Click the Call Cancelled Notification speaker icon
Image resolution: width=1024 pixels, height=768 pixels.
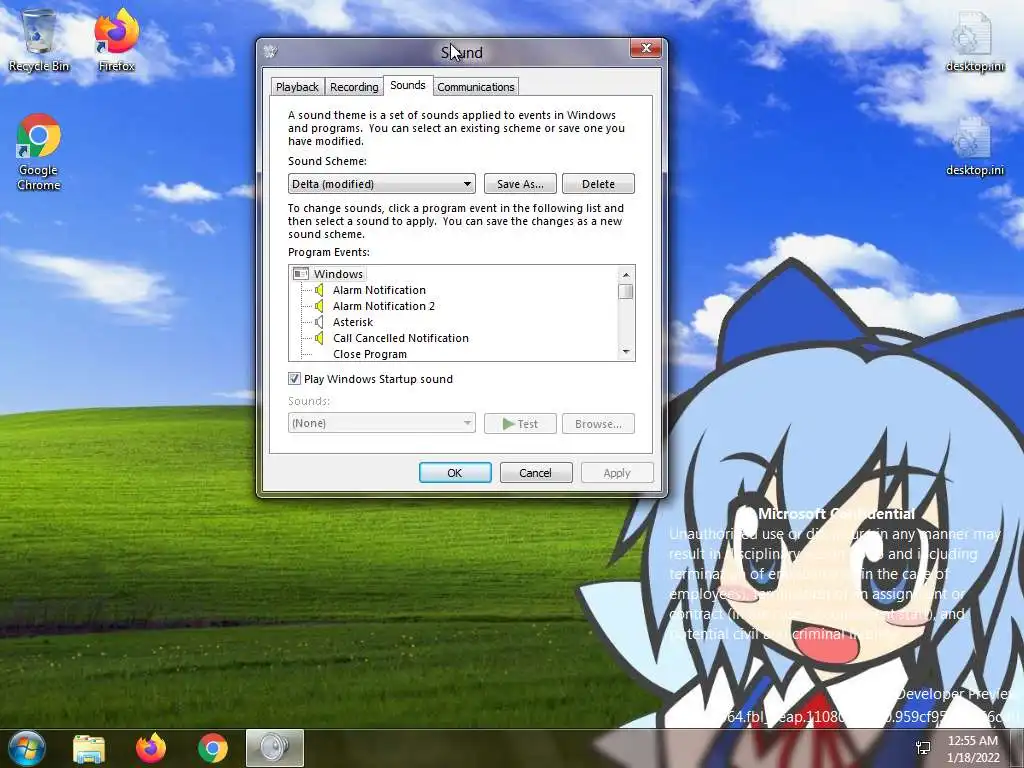[319, 338]
